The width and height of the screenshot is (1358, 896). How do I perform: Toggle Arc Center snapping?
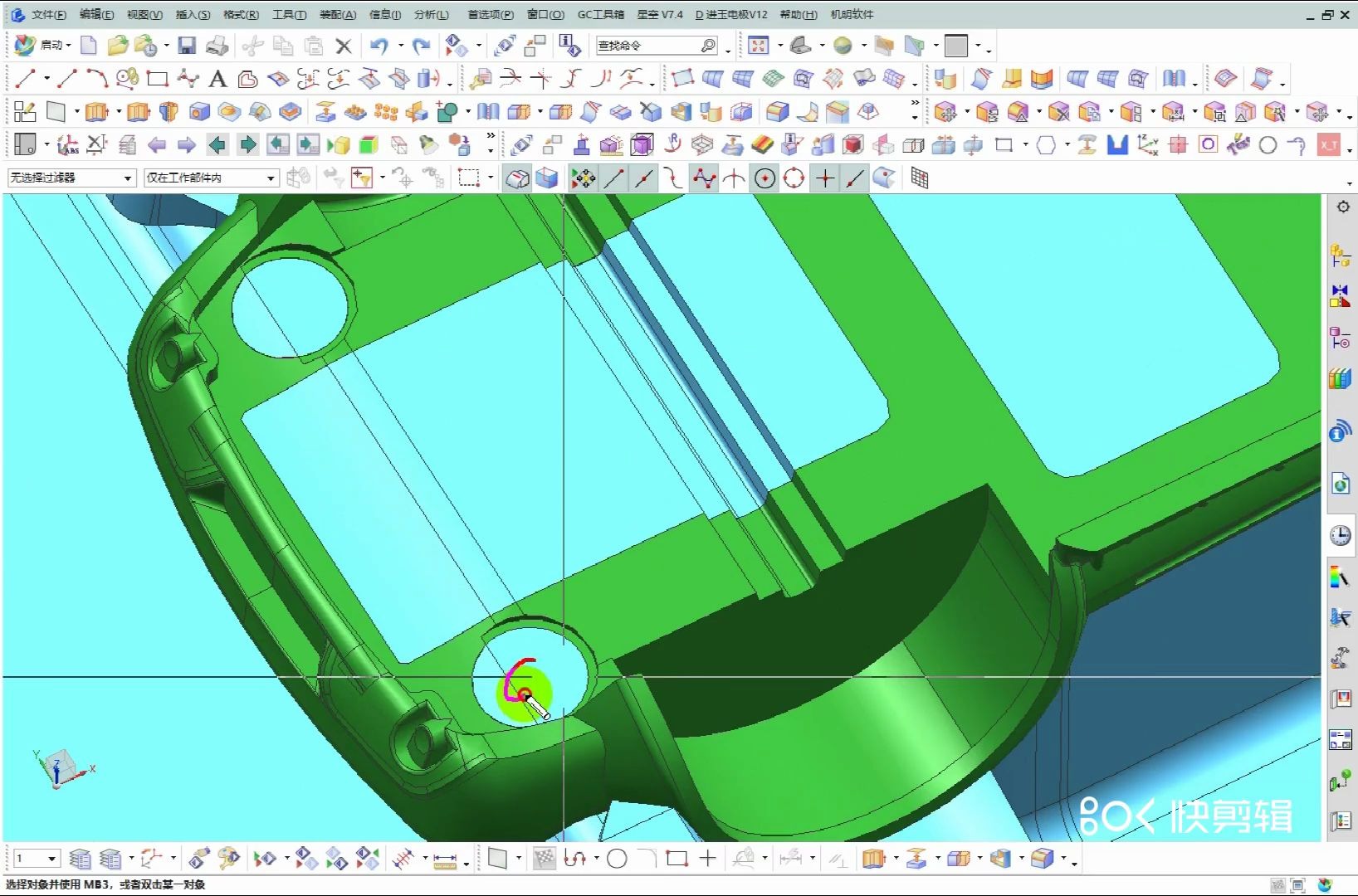pos(764,178)
